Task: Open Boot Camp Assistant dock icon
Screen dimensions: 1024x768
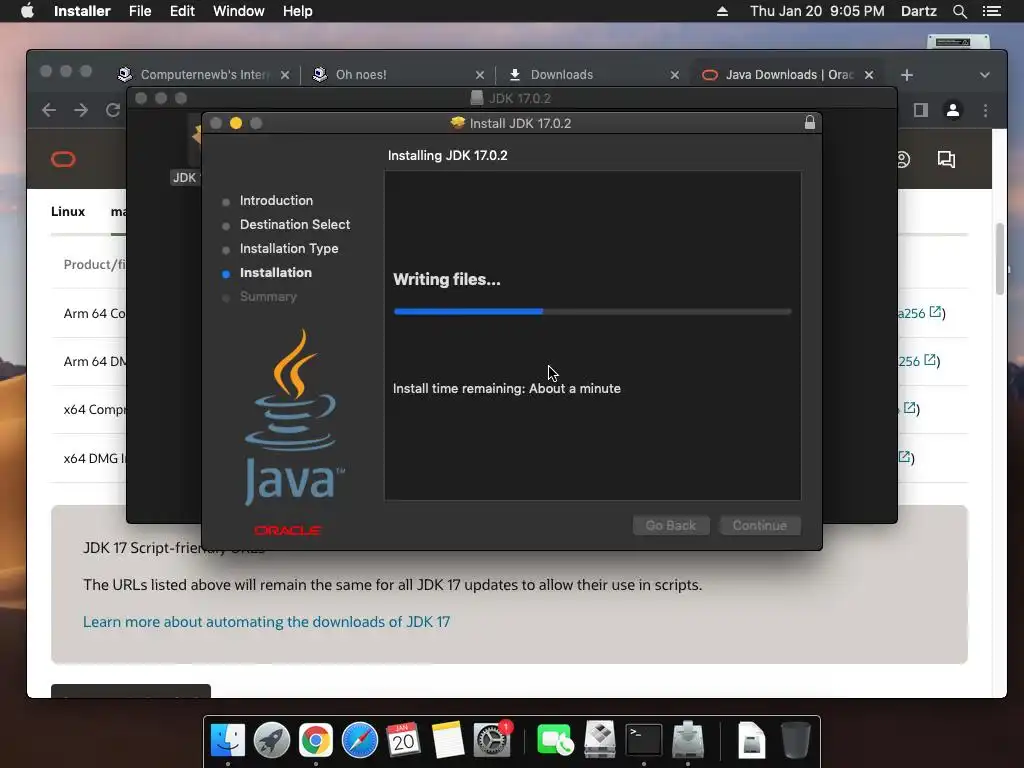Action: (x=600, y=741)
